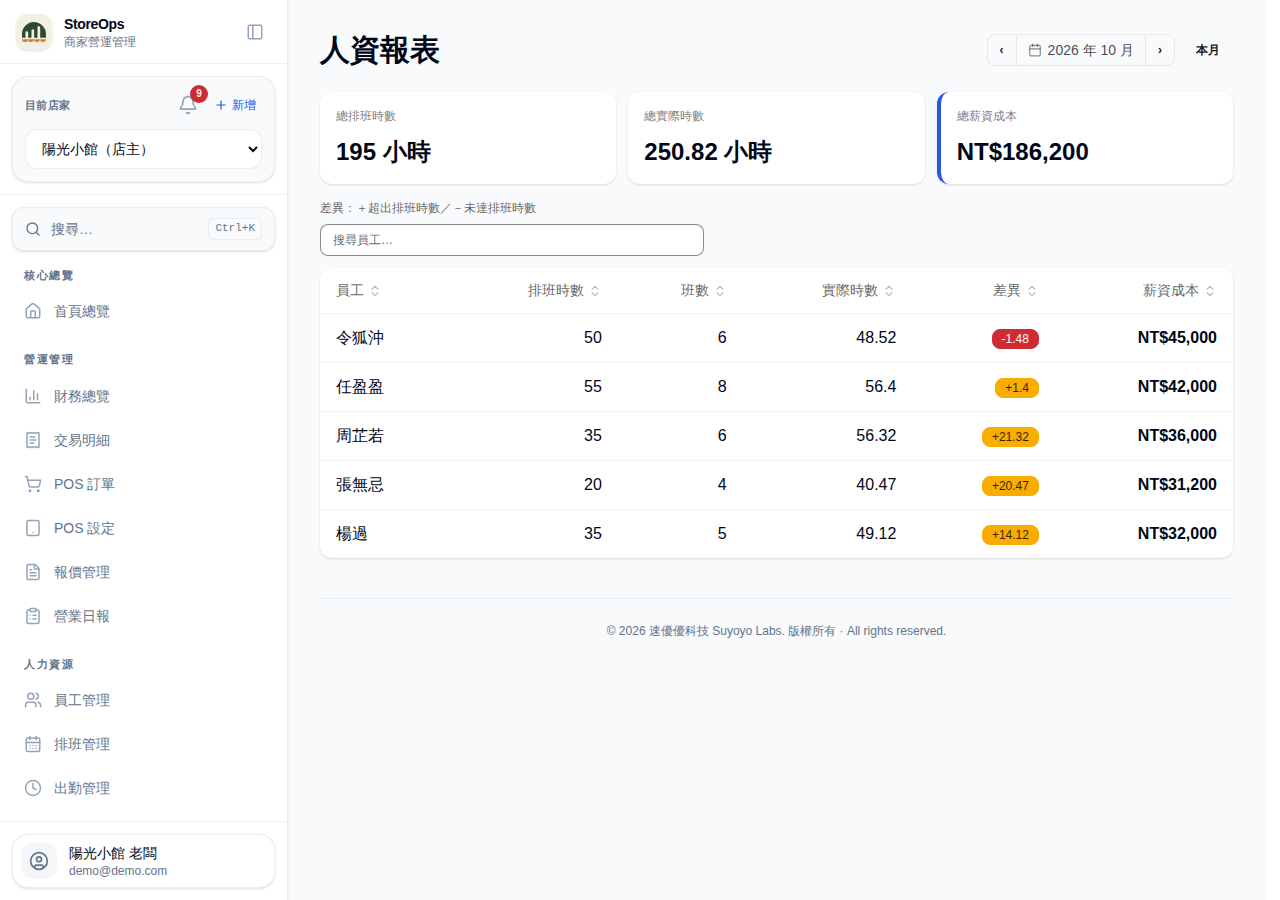The image size is (1280, 900).
Task: Open the 陽光小館（店主）store dropdown
Action: tap(143, 149)
